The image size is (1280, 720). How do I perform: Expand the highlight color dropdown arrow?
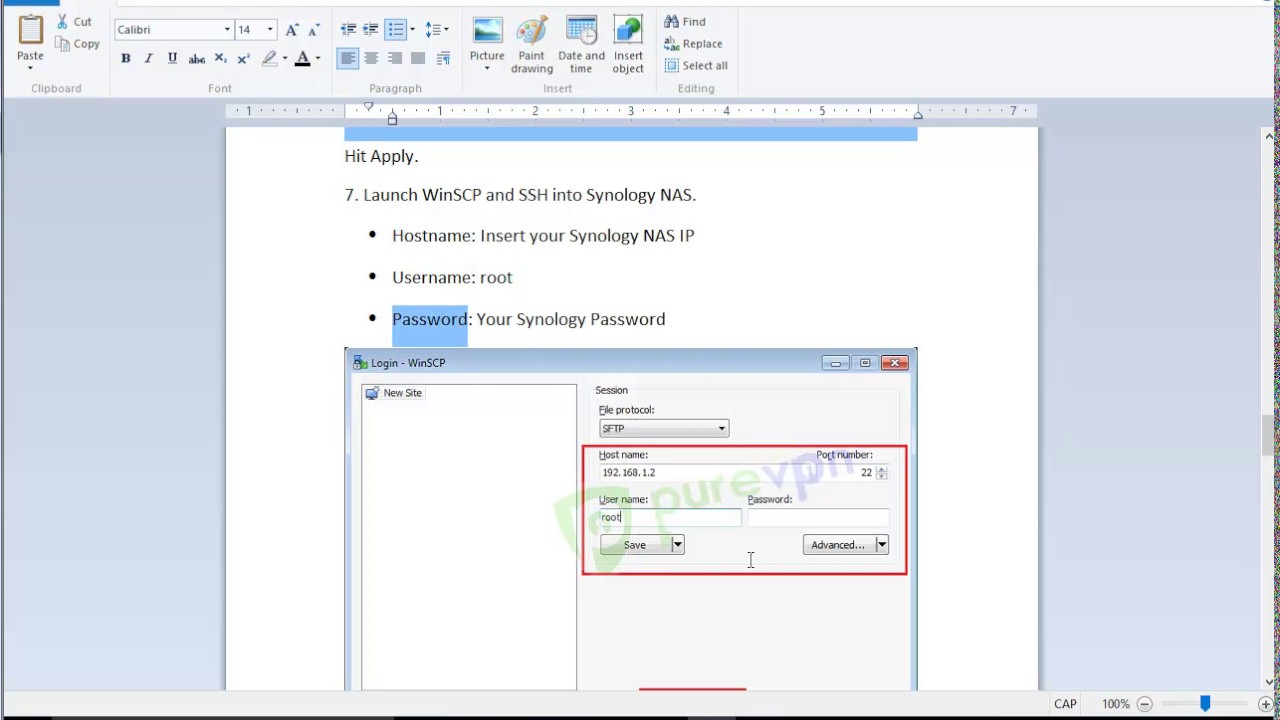point(285,59)
